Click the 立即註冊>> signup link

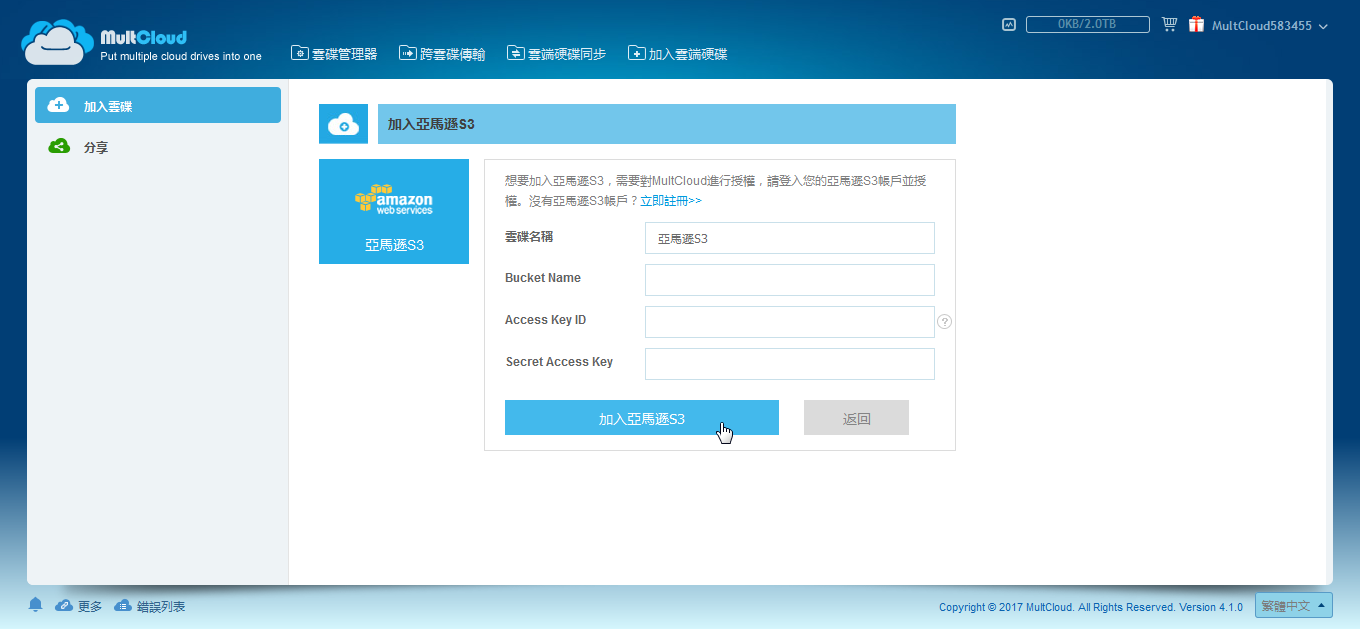click(x=671, y=201)
